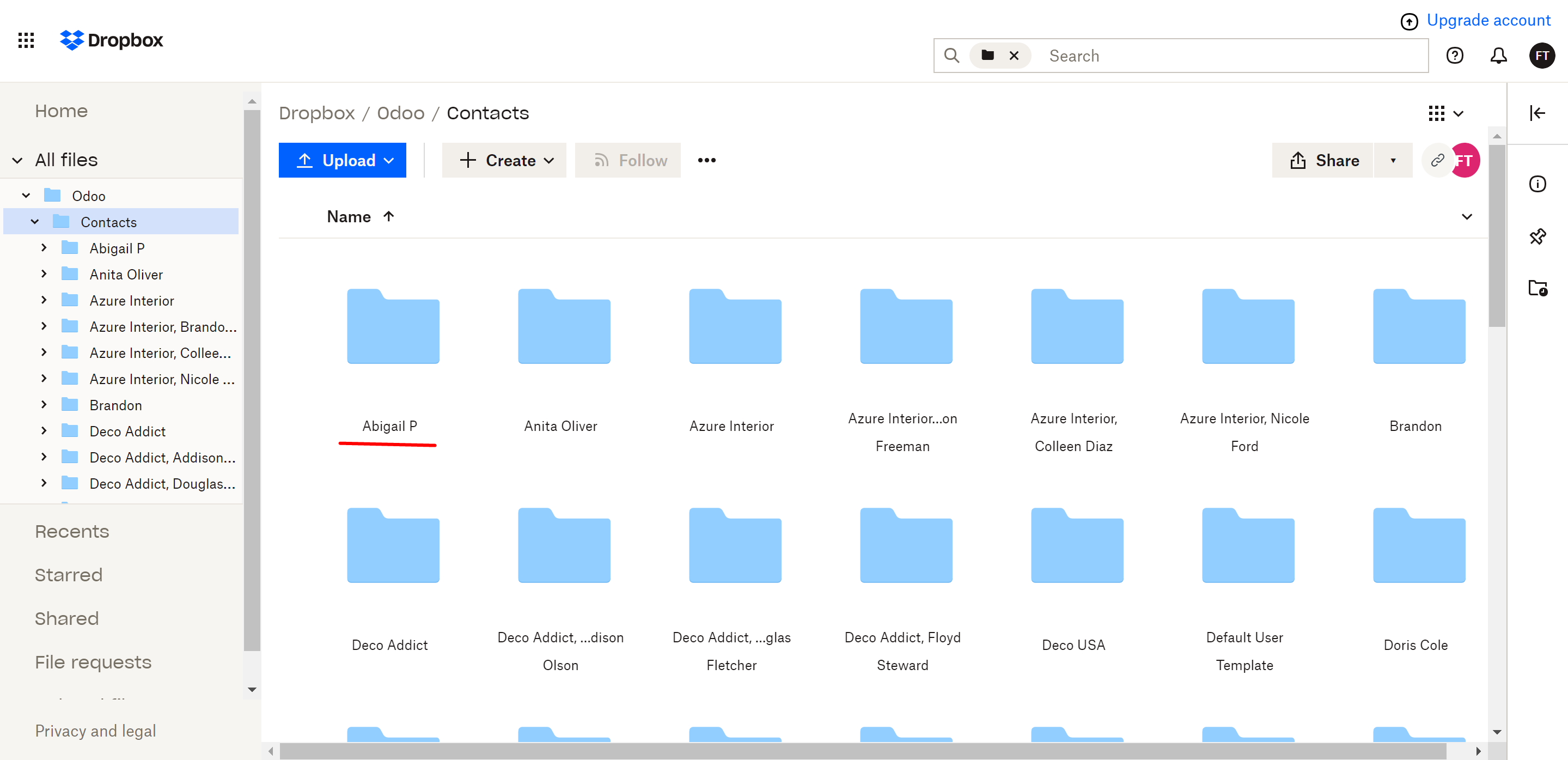Go to Dropbox in breadcrumb

[316, 113]
